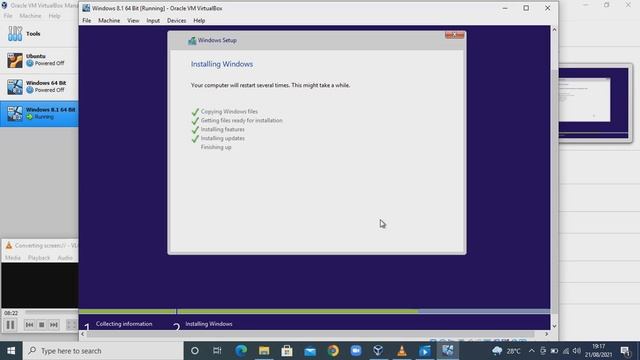Screen dimensions: 640x360
Task: Open Help menu in VirtualBox Manager window
Action: pos(54,16)
